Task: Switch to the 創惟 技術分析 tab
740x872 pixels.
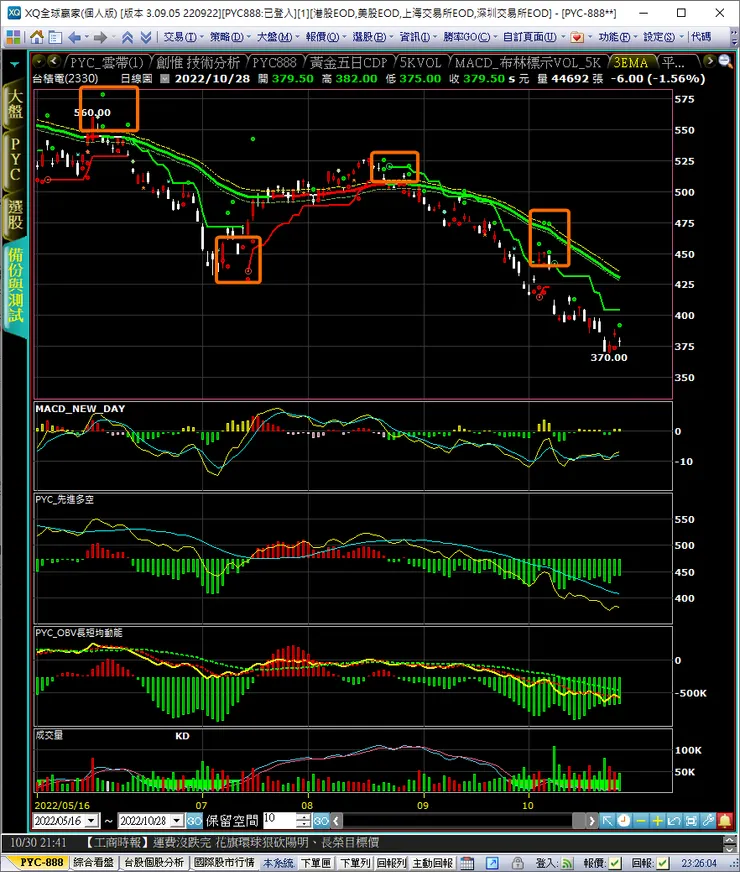Action: [x=198, y=62]
